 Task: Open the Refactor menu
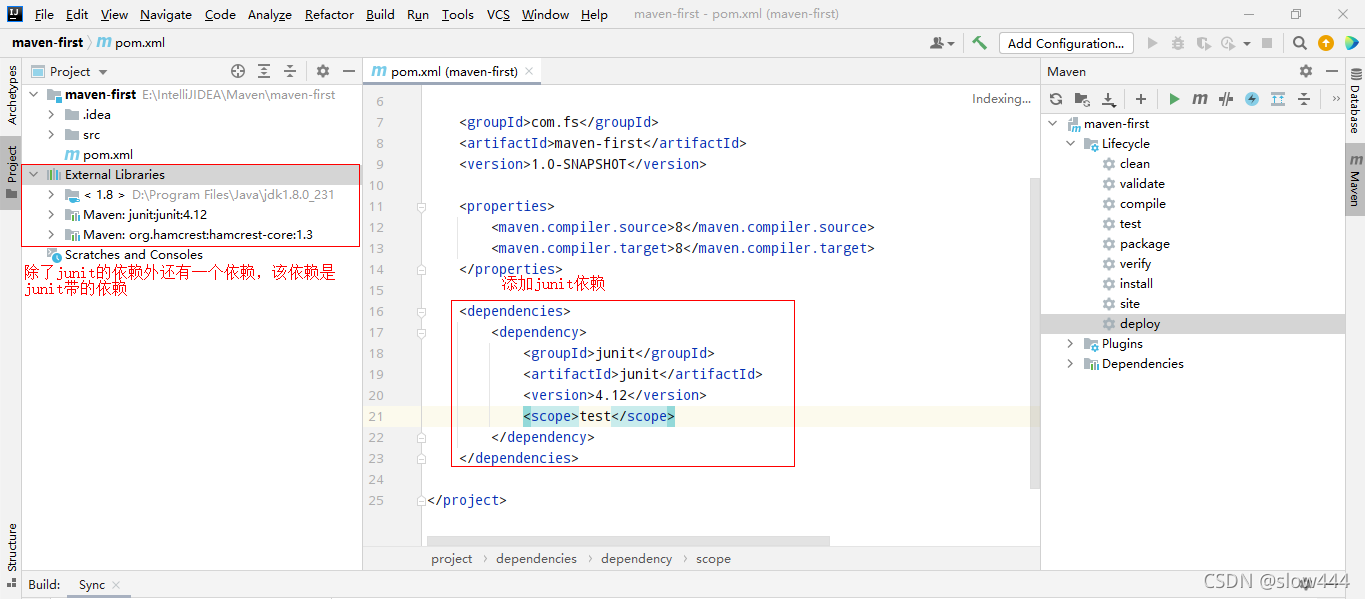click(x=329, y=14)
